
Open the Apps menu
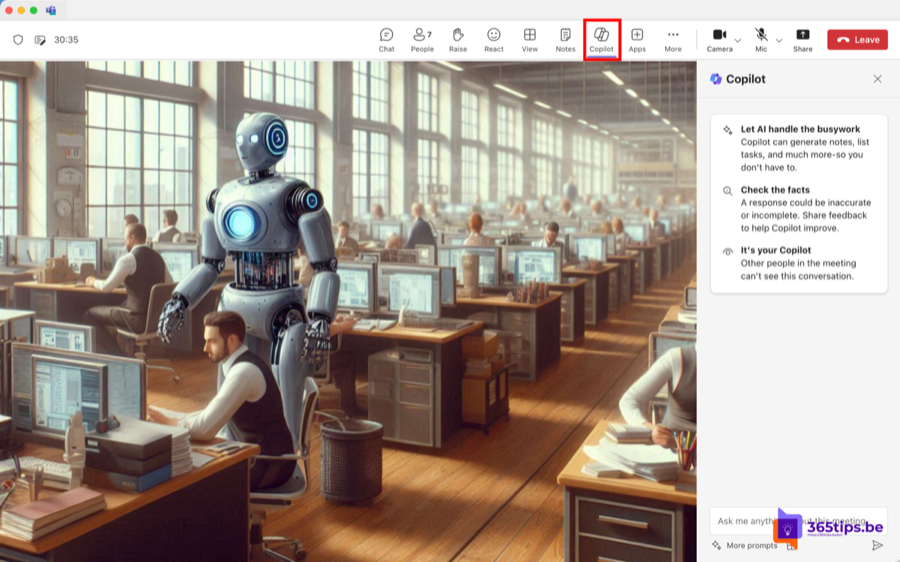(637, 40)
